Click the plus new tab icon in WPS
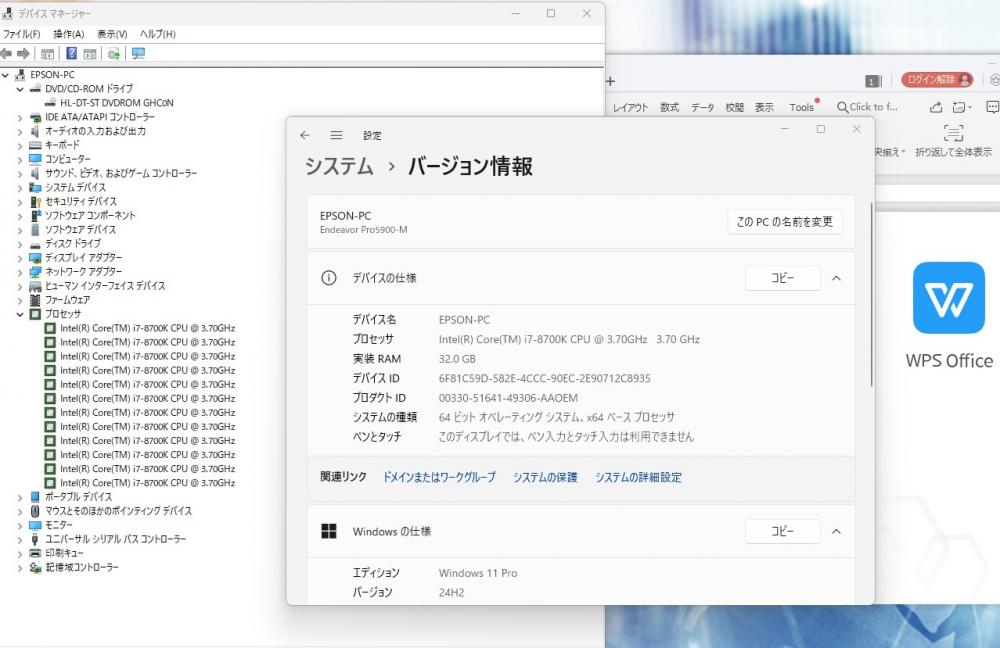Viewport: 1000px width, 648px height. [610, 81]
